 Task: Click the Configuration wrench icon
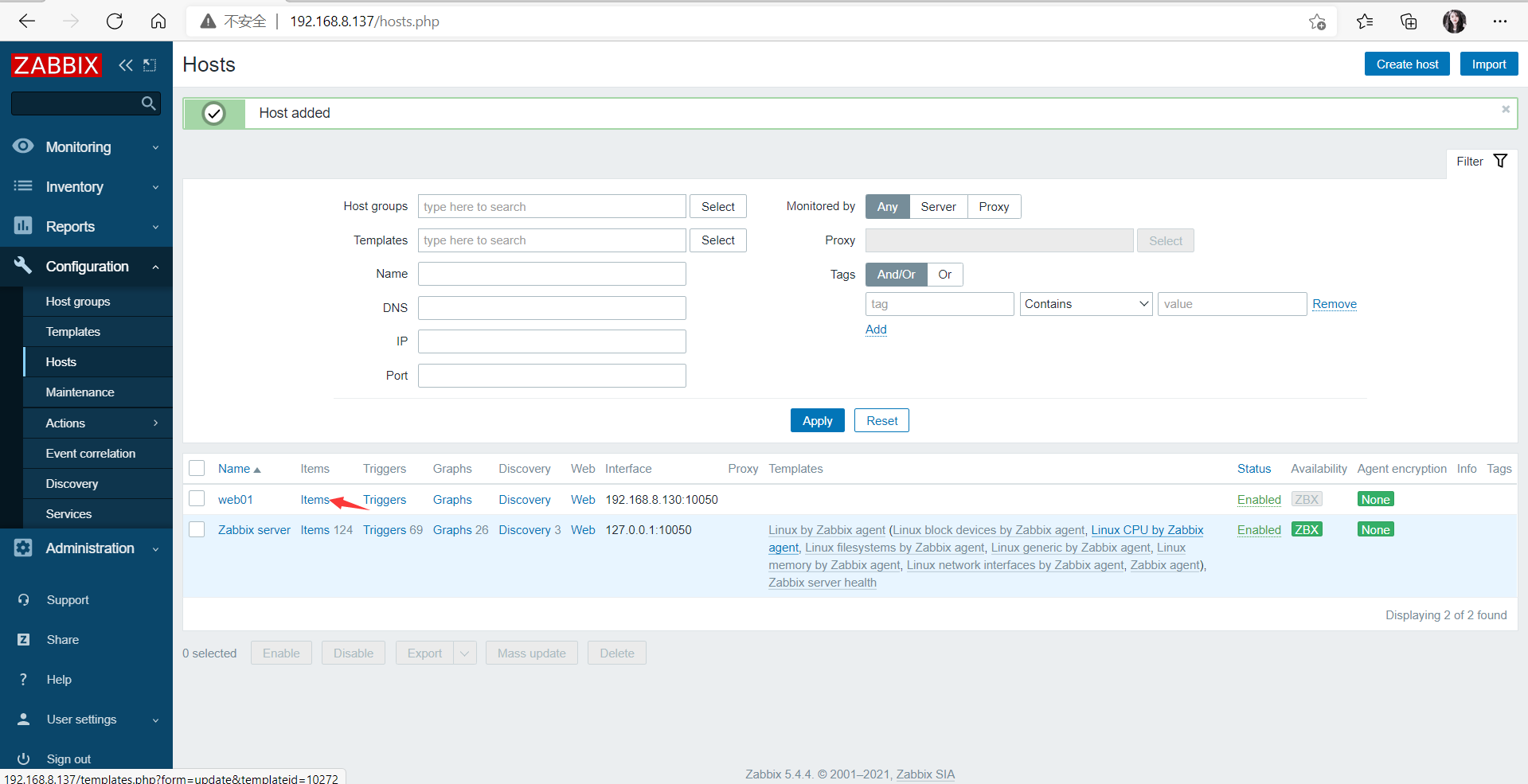23,267
